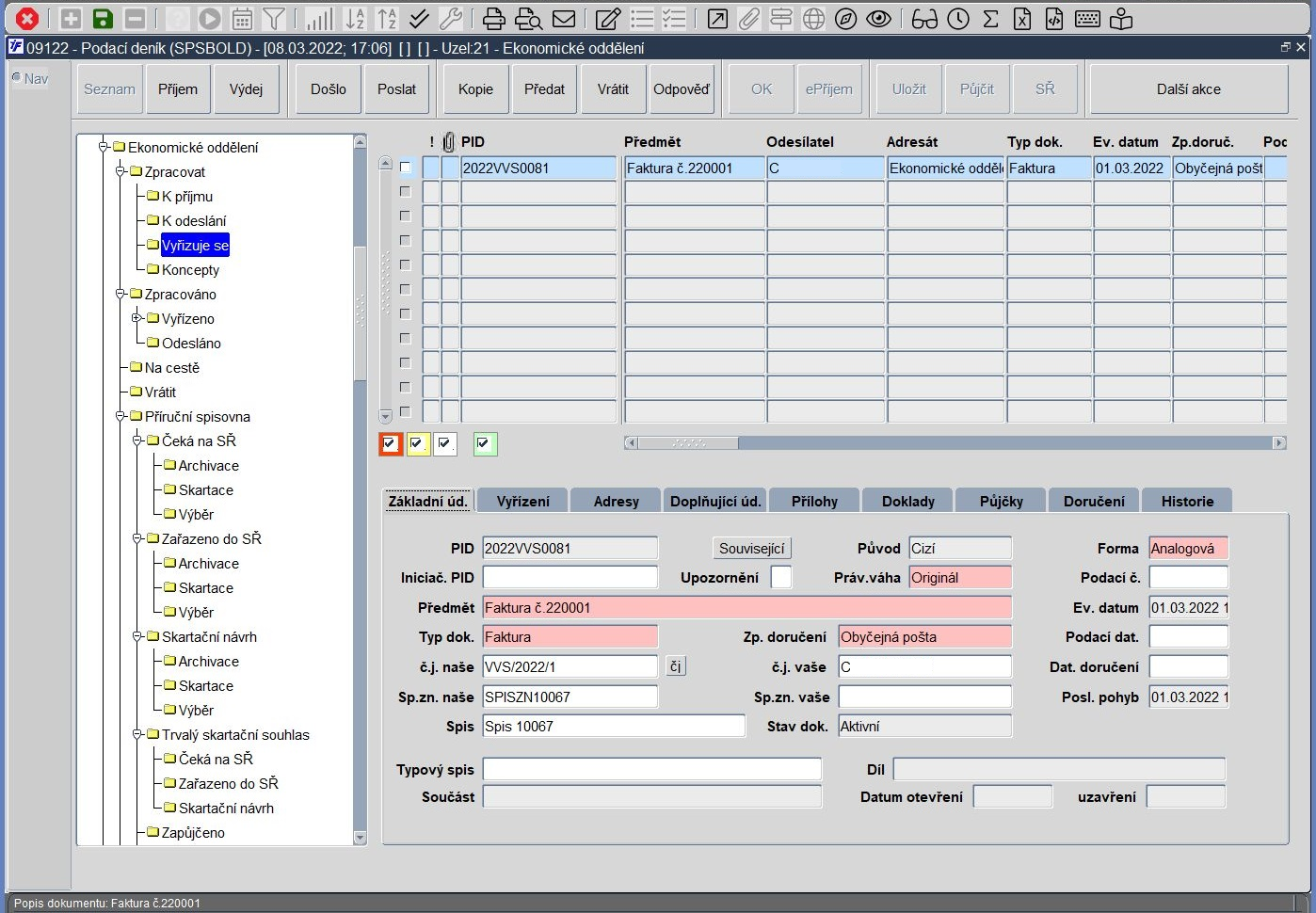Click the printer icon
Viewport: 1316px width, 913px height.
(x=494, y=19)
